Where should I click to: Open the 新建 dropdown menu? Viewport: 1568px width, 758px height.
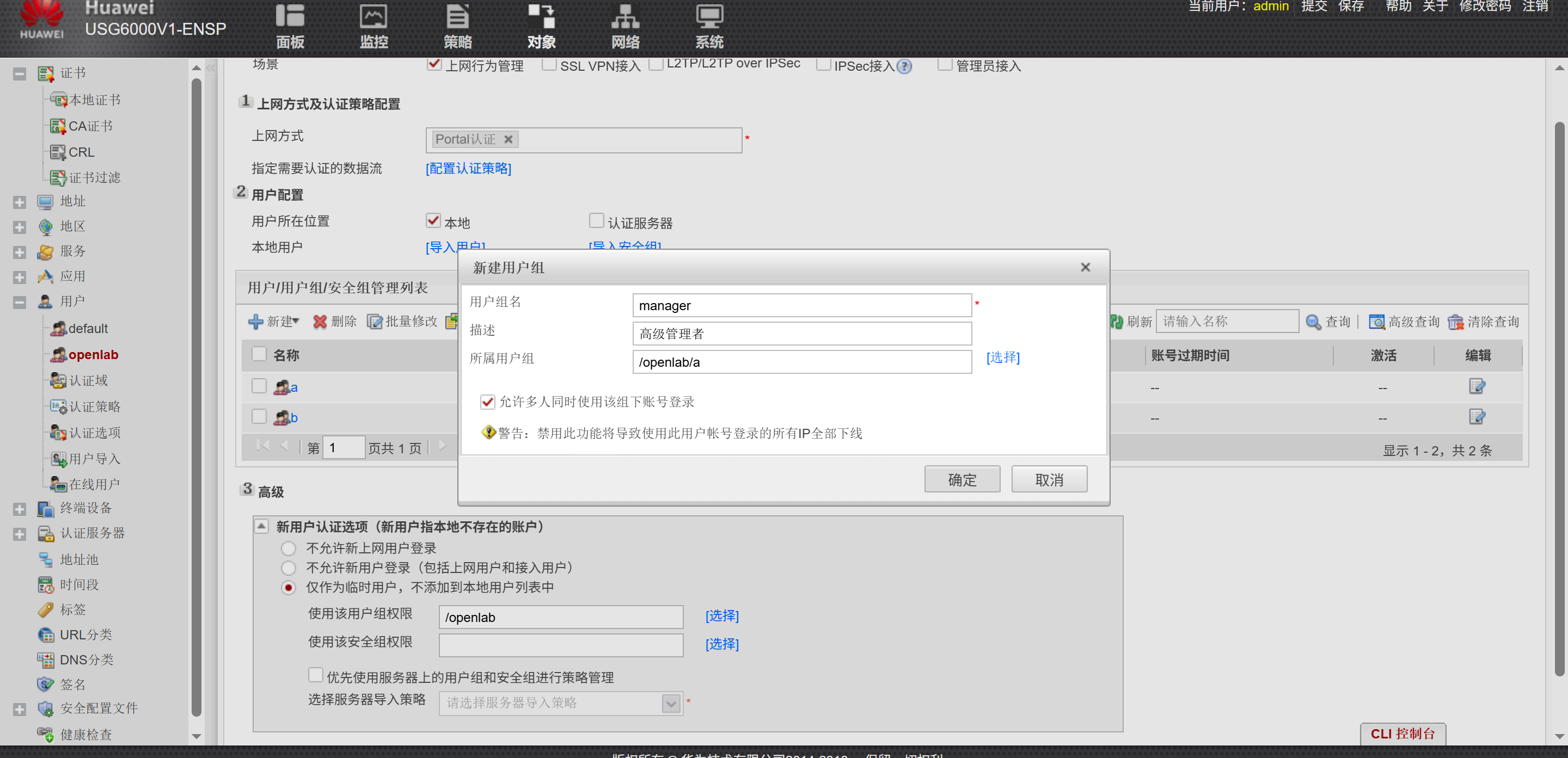coord(274,321)
